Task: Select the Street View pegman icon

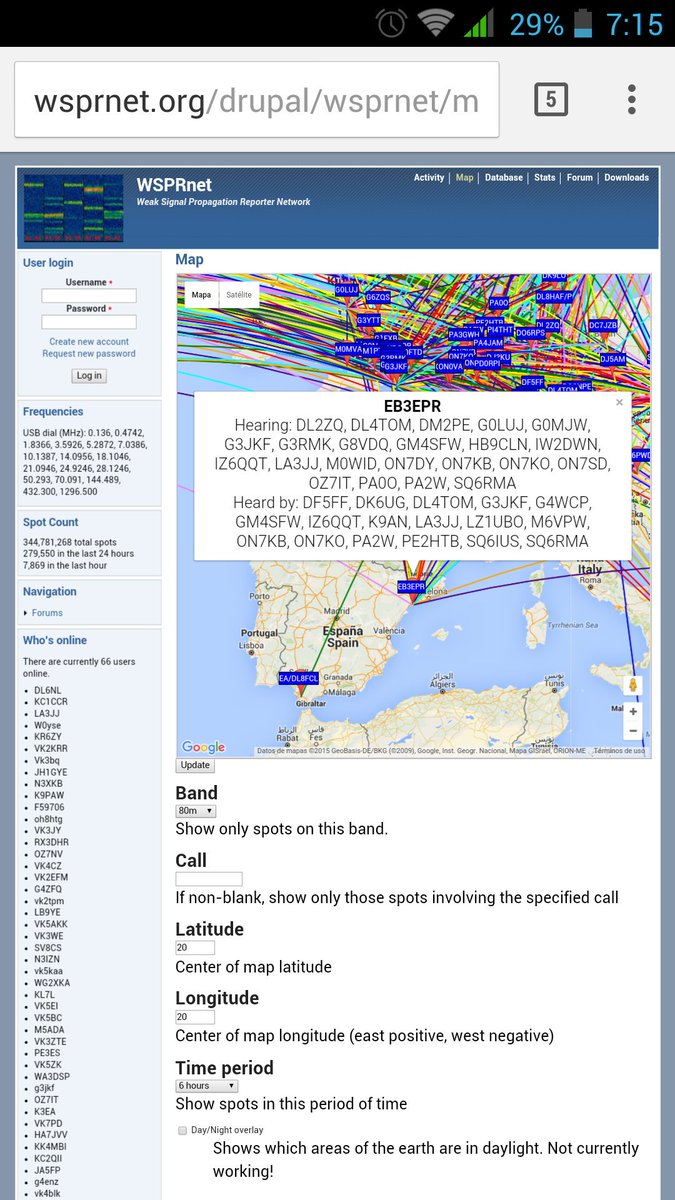Action: 632,686
